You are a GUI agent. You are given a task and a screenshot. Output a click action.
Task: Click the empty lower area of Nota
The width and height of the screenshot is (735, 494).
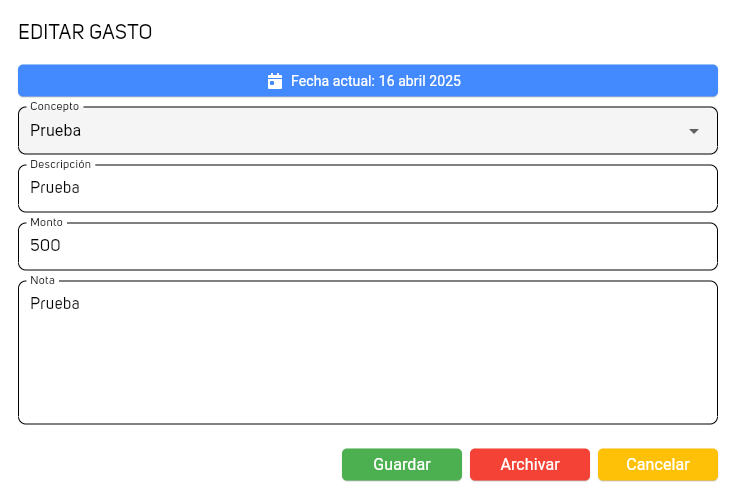pos(368,375)
